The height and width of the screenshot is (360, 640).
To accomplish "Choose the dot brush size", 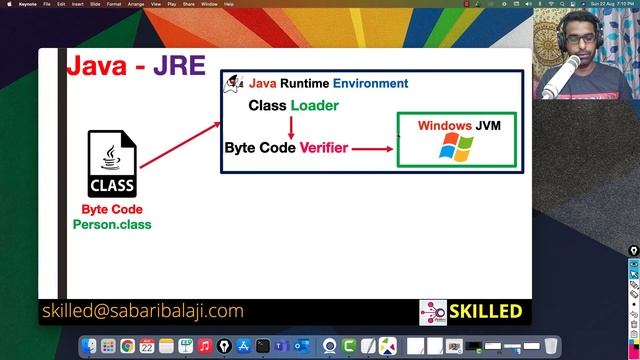I will coord(634,304).
